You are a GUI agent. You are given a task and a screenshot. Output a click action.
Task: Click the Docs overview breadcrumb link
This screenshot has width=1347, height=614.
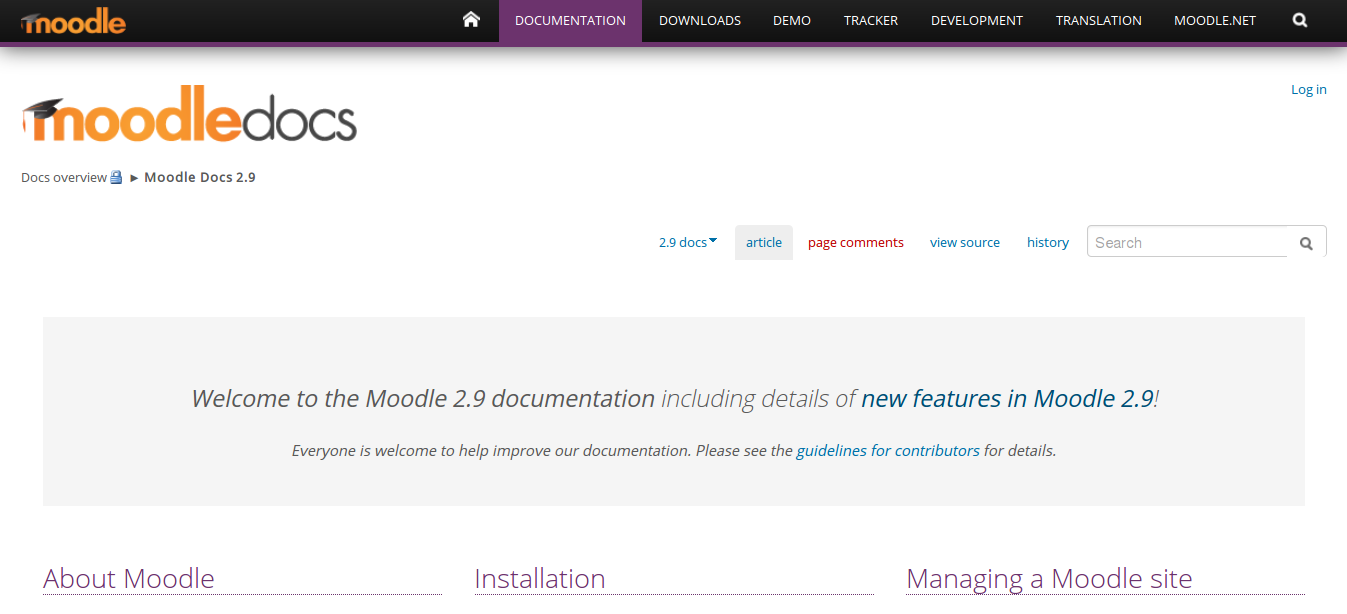click(x=64, y=177)
